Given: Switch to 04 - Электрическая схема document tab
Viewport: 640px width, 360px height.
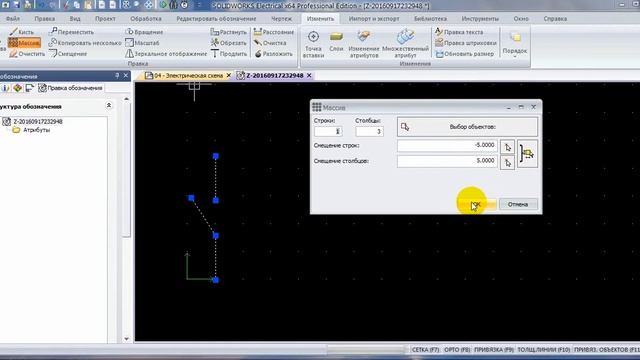Looking at the screenshot, I should tap(184, 76).
